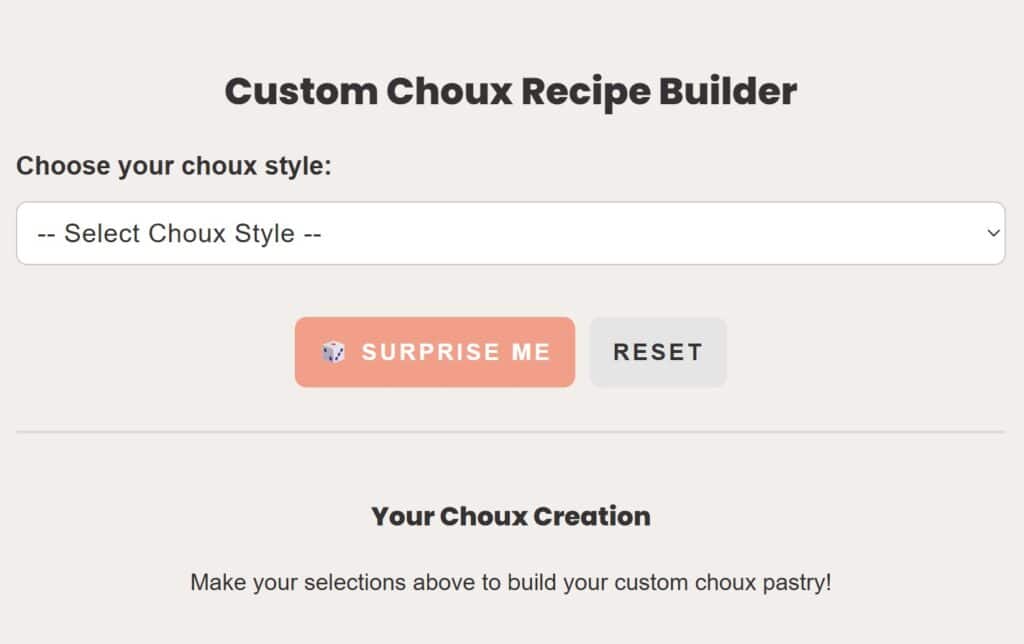The image size is (1024, 644).
Task: Open the '-- Select Choux Style --' dropdown
Action: click(510, 233)
